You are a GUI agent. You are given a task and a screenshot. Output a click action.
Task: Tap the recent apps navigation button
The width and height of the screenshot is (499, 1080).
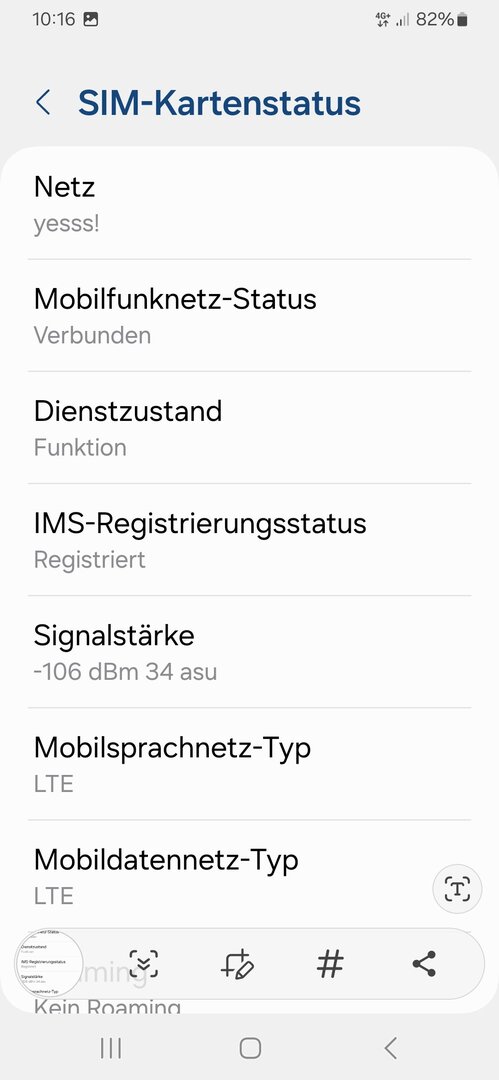[110, 1048]
